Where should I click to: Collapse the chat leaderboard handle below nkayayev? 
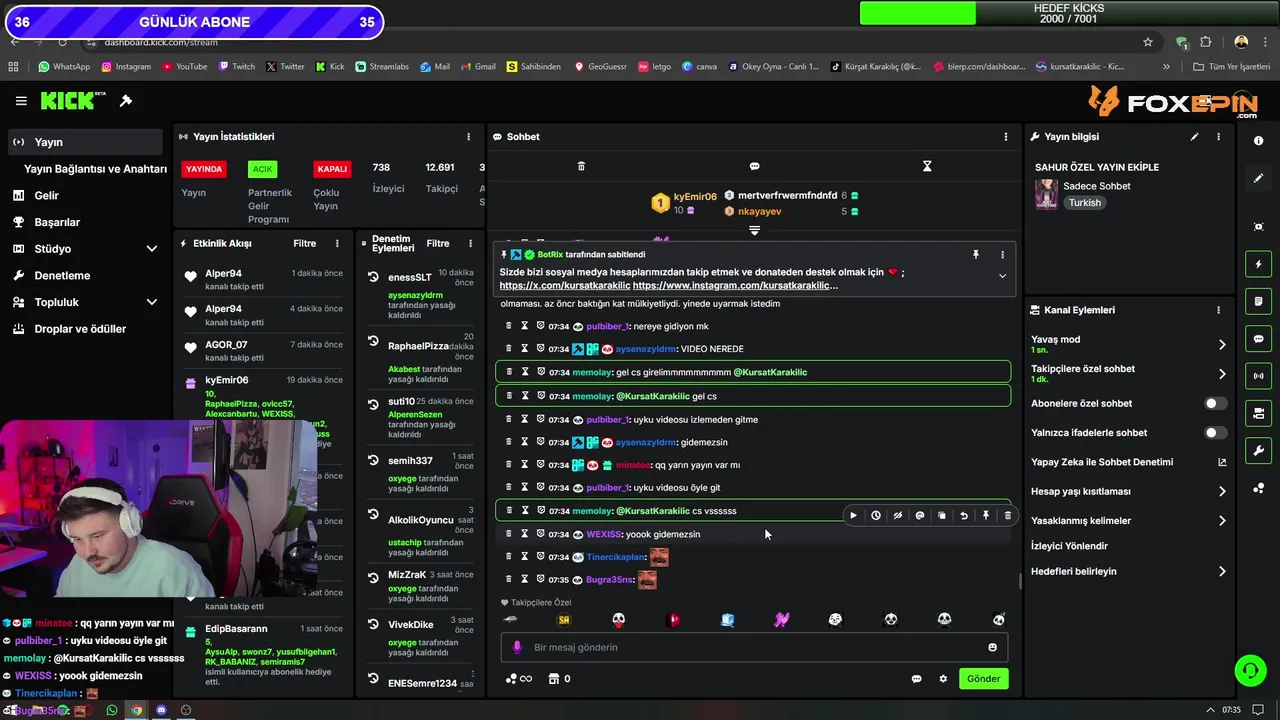[754, 231]
